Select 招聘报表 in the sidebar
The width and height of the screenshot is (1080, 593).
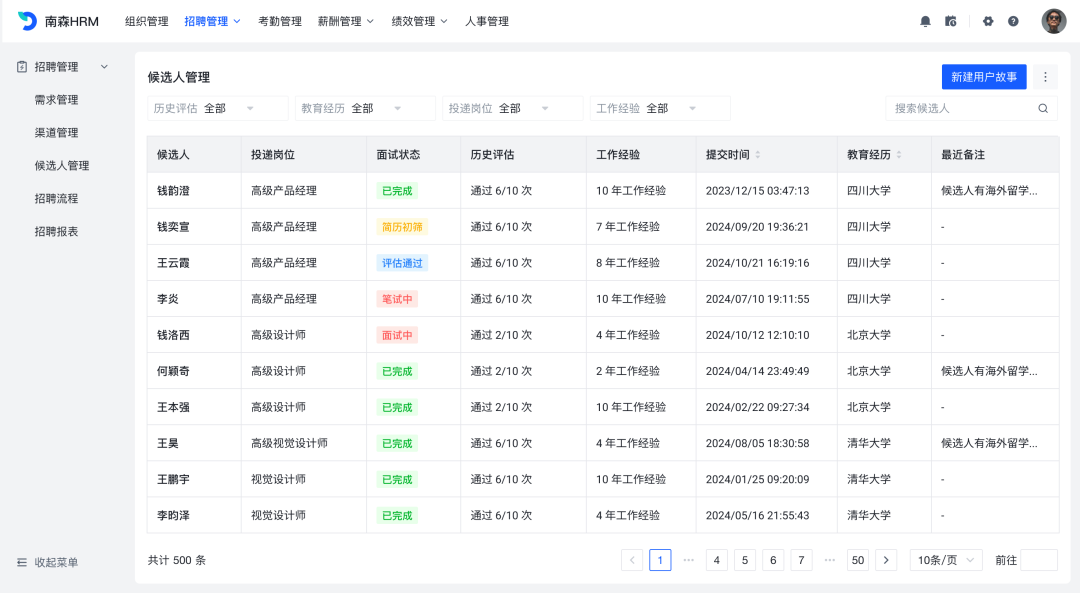coord(56,231)
